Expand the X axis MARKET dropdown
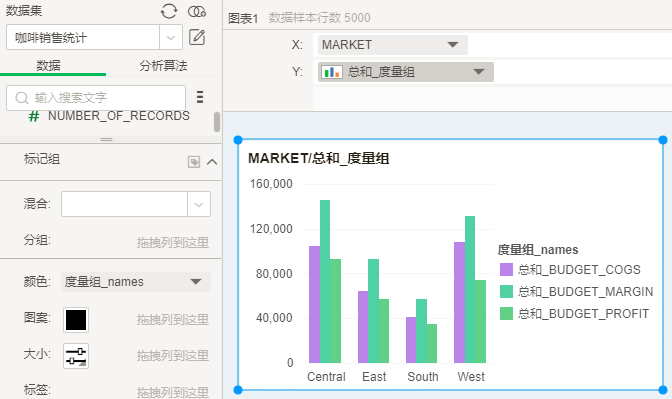The width and height of the screenshot is (672, 399). [453, 45]
